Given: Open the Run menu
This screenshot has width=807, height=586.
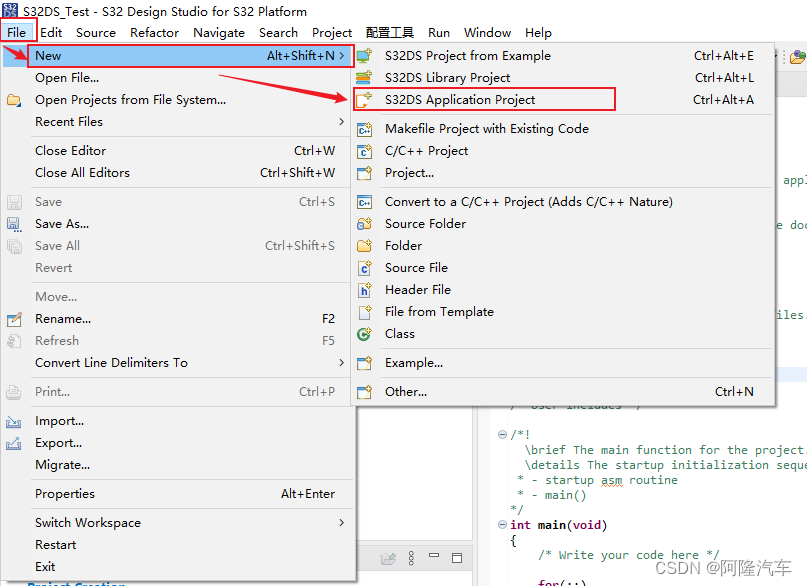Looking at the screenshot, I should (x=439, y=32).
